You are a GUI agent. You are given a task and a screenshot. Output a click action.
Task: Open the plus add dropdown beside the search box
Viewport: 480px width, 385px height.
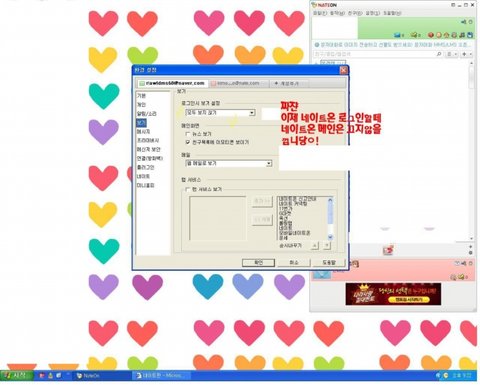click(466, 54)
